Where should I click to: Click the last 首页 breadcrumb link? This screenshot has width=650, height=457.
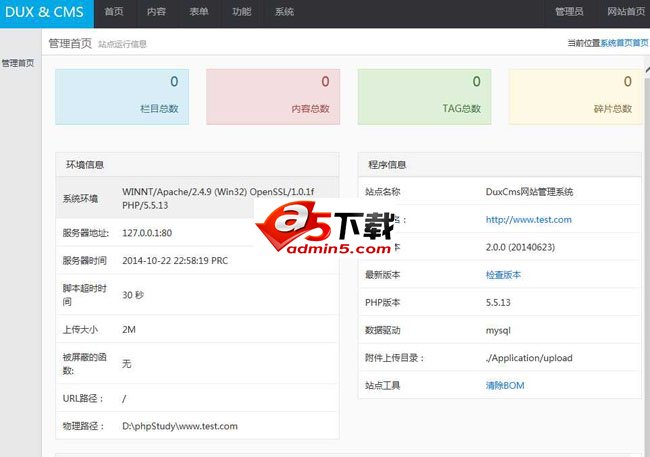[640, 43]
